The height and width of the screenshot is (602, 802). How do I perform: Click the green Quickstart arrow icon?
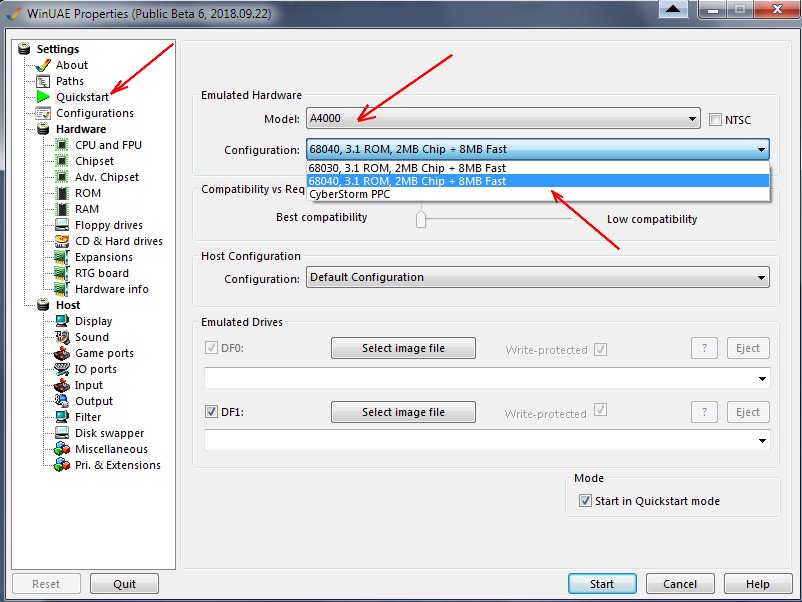(43, 97)
